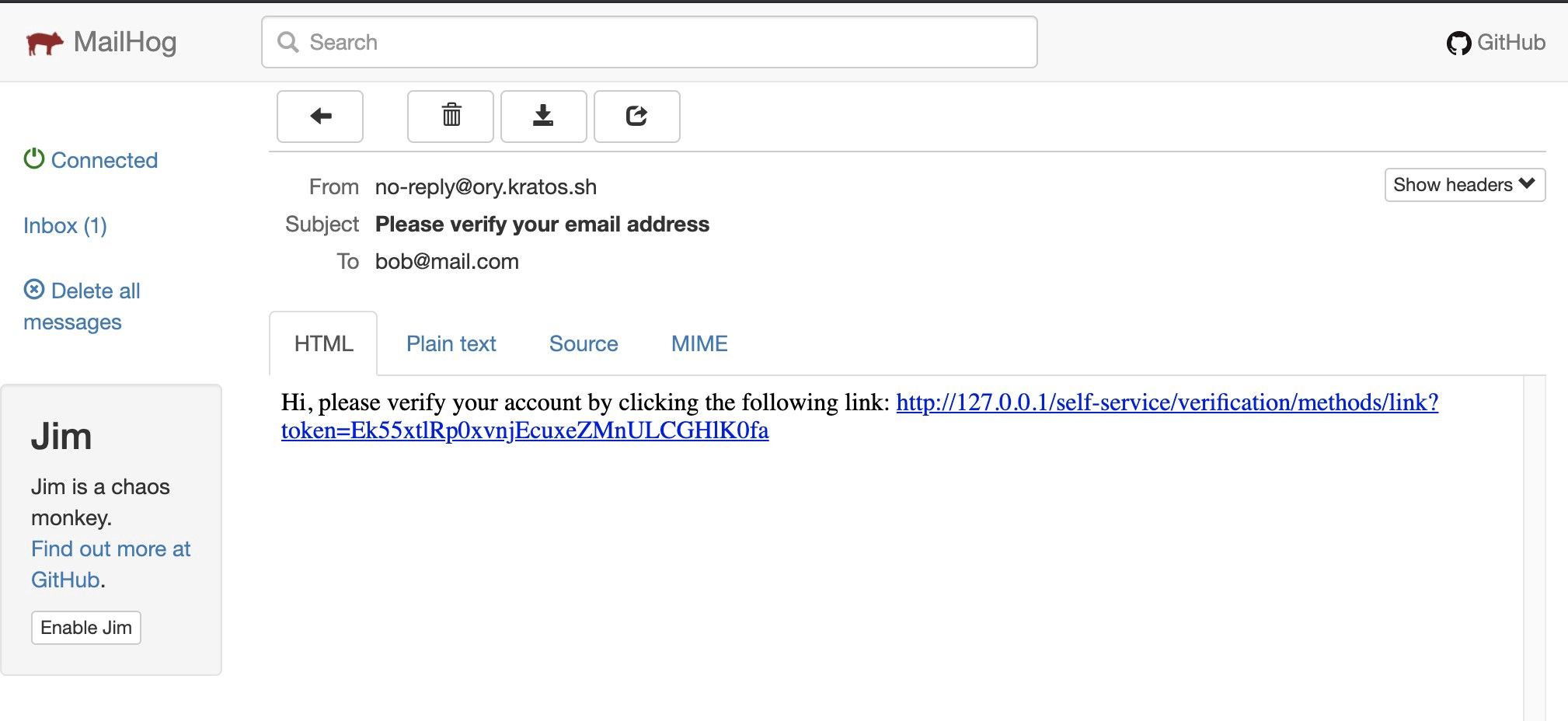Click the MailHog pig logo
Screen dimensions: 1568x721
(x=44, y=43)
